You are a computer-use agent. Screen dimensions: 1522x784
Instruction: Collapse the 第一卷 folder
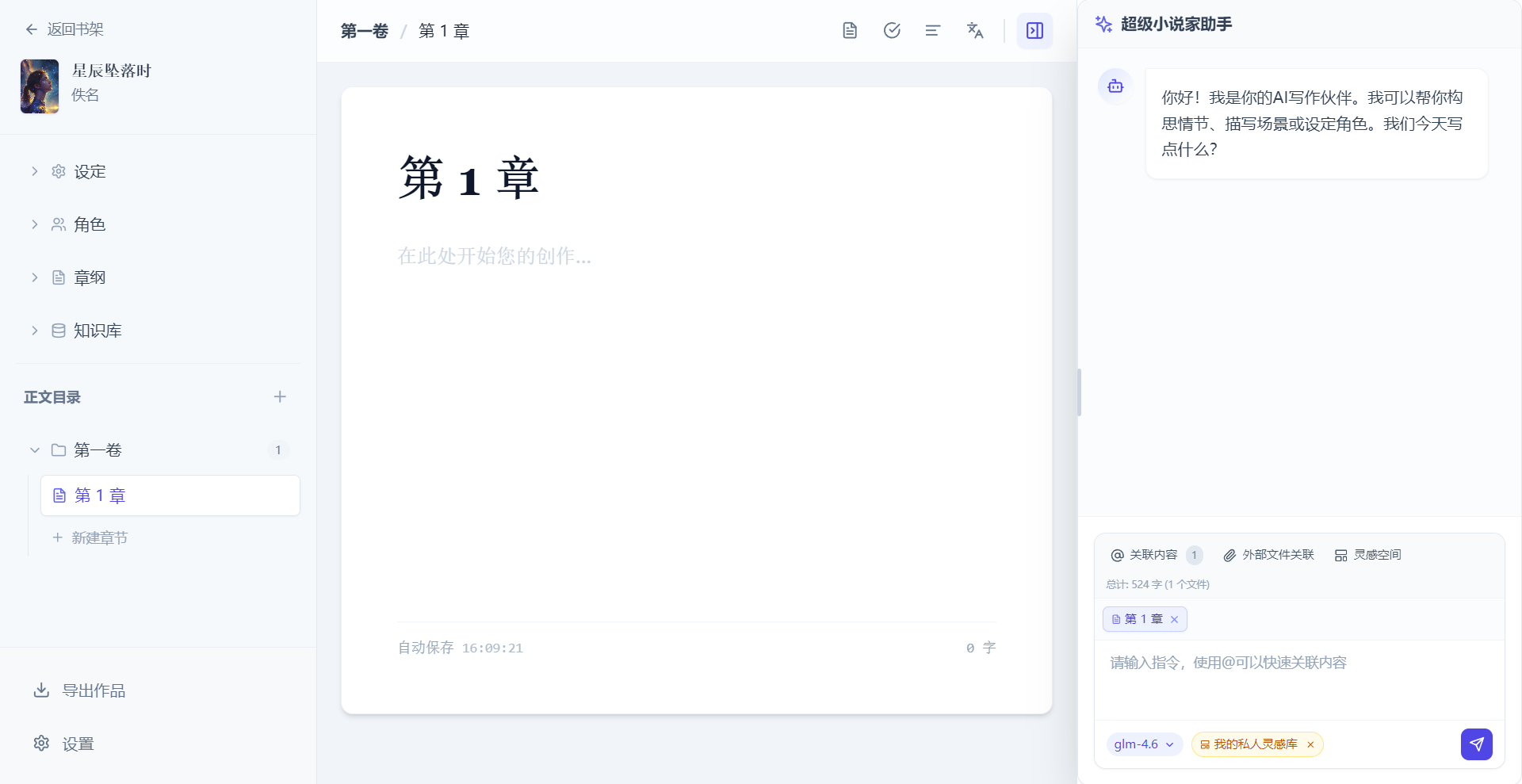pos(35,450)
